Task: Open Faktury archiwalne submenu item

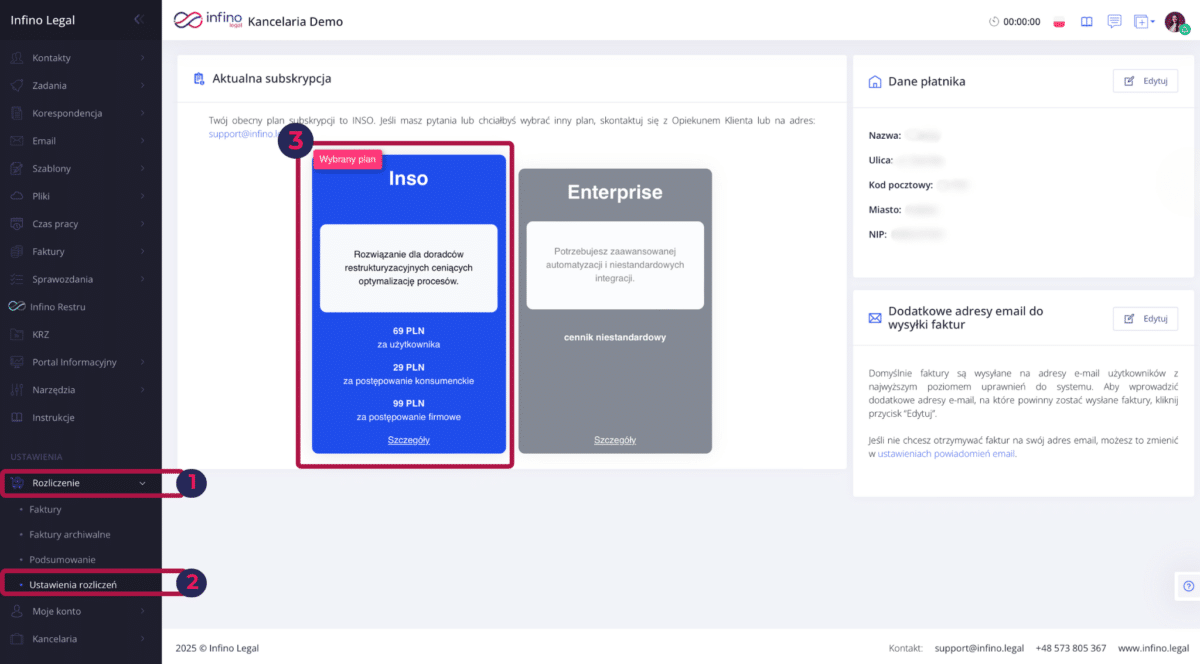Action: [x=70, y=534]
